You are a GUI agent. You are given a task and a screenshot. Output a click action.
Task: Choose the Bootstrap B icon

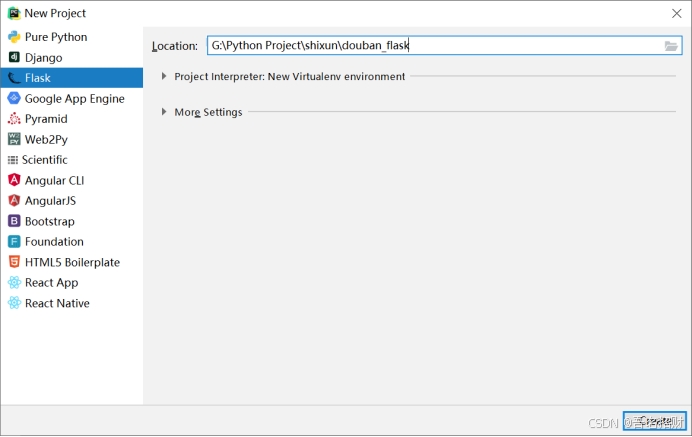click(x=14, y=221)
